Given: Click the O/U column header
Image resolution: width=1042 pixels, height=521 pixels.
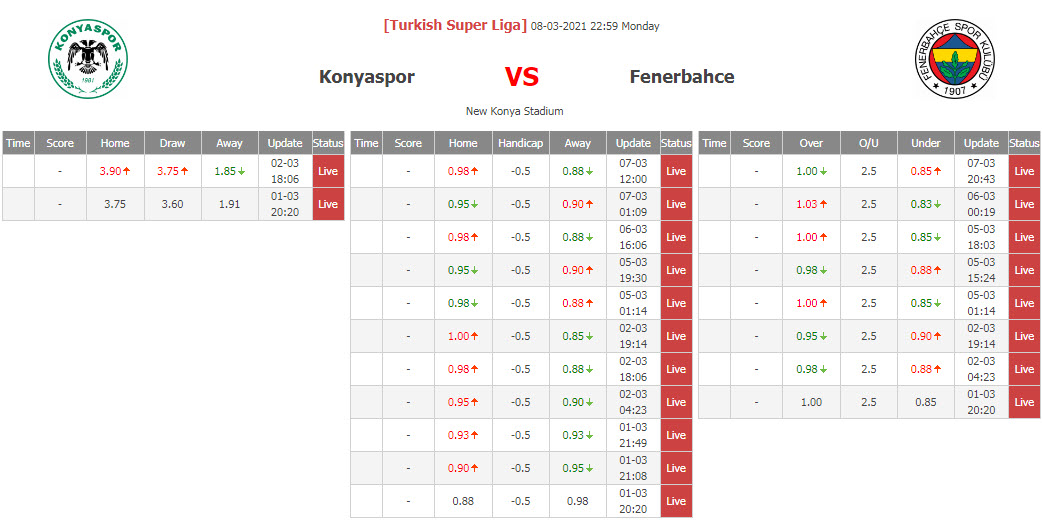Looking at the screenshot, I should coord(868,143).
